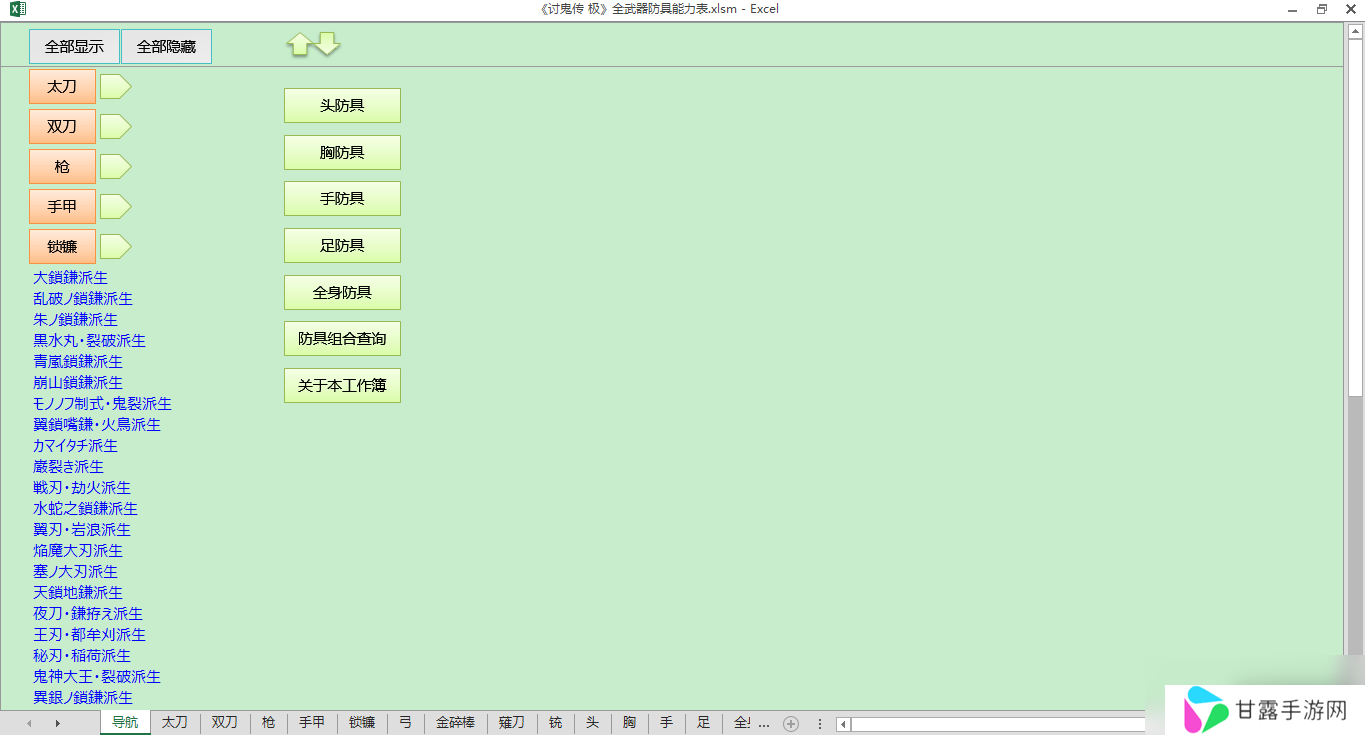The height and width of the screenshot is (735, 1365).
Task: Go to 胸防具 sheet button
Action: (342, 152)
